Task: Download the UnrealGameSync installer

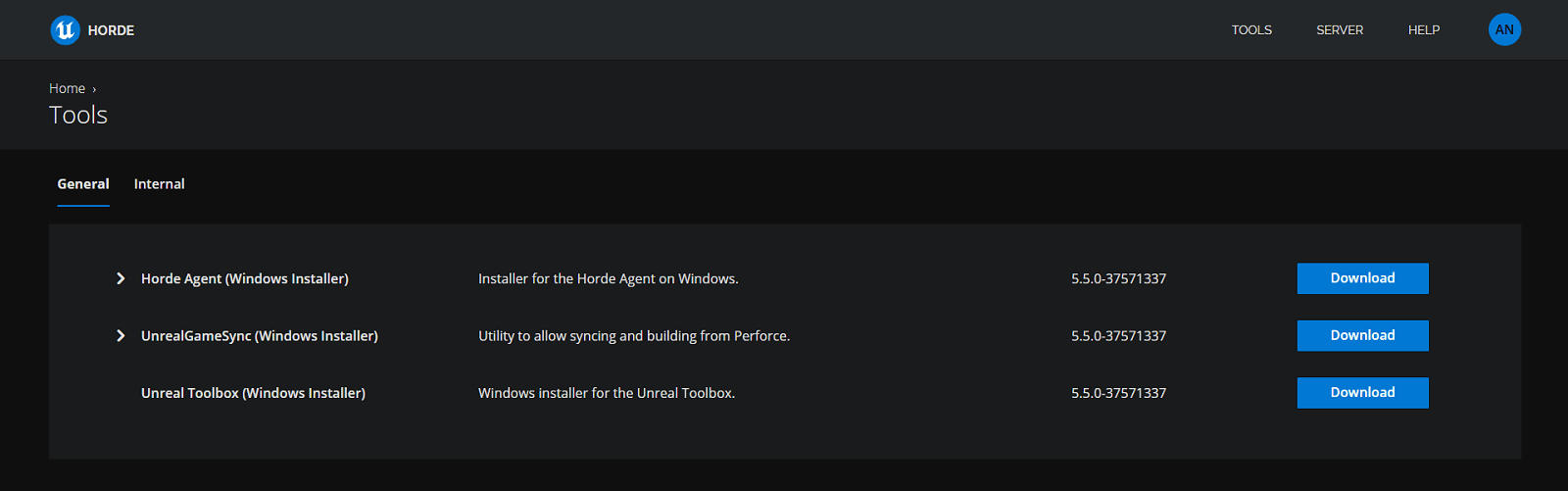Action: (1362, 335)
